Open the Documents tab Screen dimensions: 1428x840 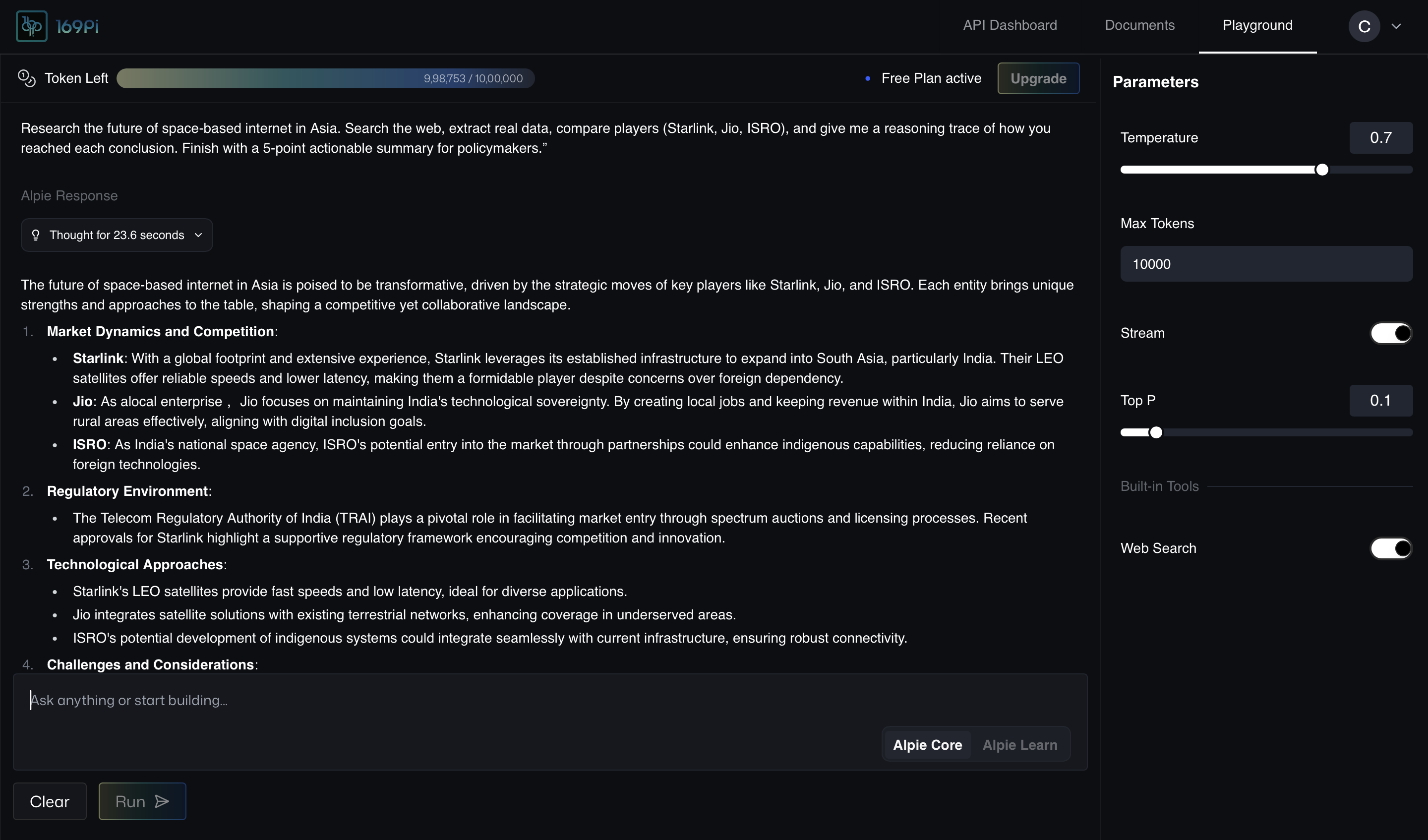tap(1139, 25)
